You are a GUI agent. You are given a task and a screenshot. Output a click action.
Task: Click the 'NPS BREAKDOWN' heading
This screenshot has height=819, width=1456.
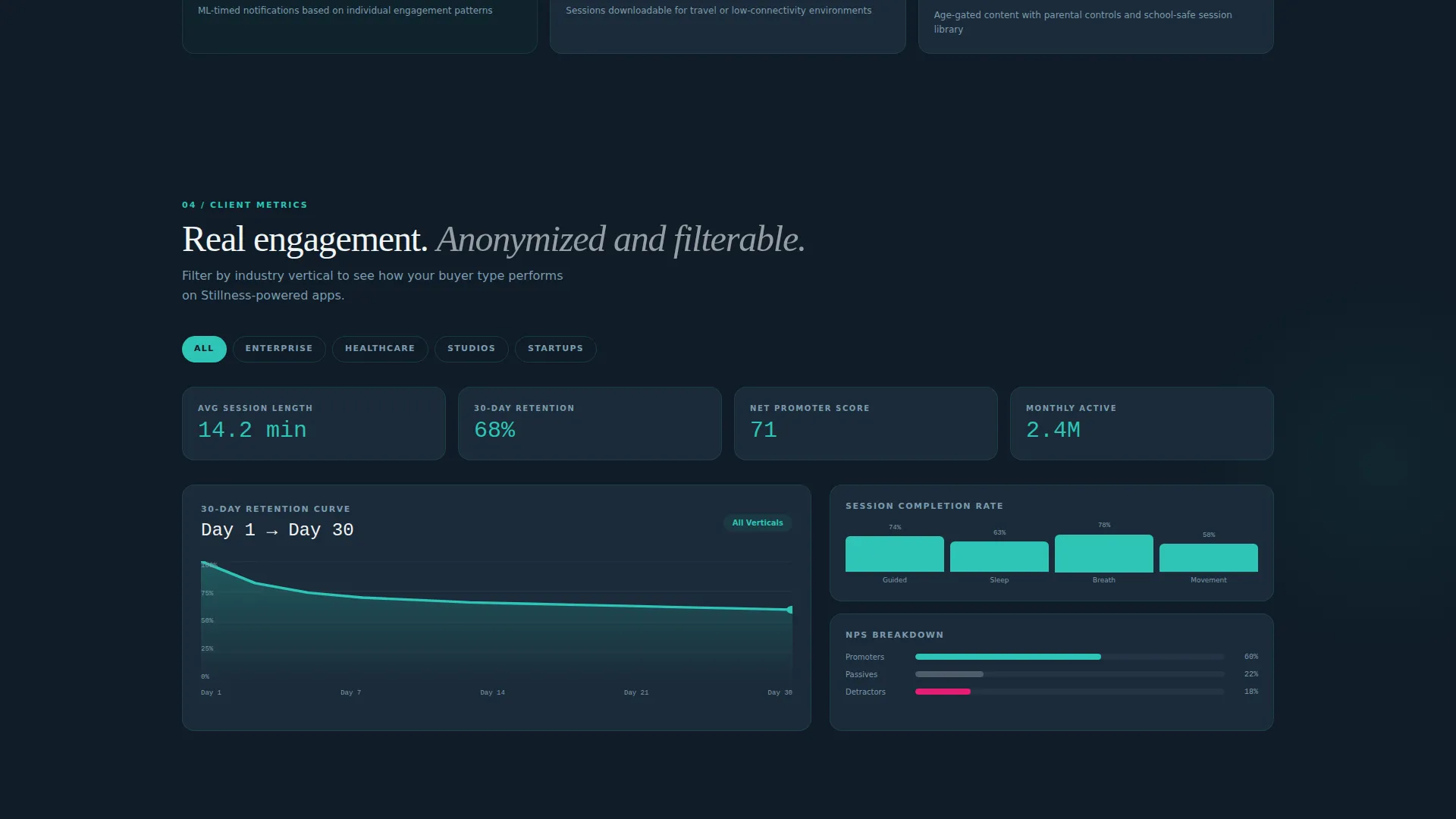[x=894, y=635]
